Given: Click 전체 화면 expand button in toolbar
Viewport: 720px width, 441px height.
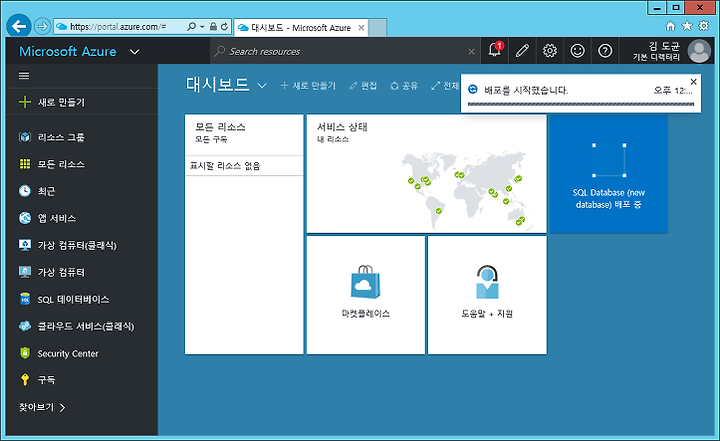Looking at the screenshot, I should 445,85.
